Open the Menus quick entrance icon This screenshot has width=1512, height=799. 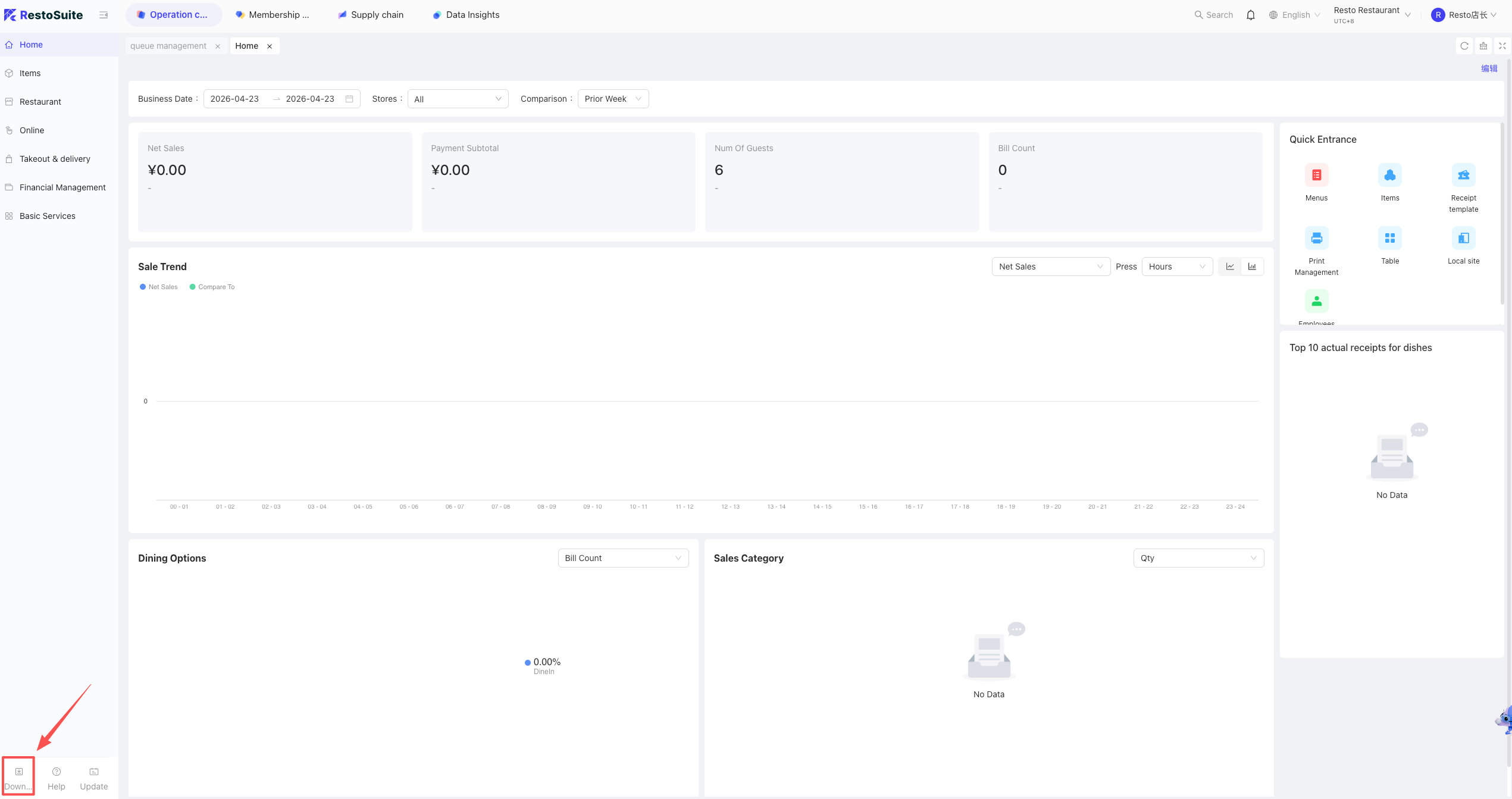tap(1316, 175)
